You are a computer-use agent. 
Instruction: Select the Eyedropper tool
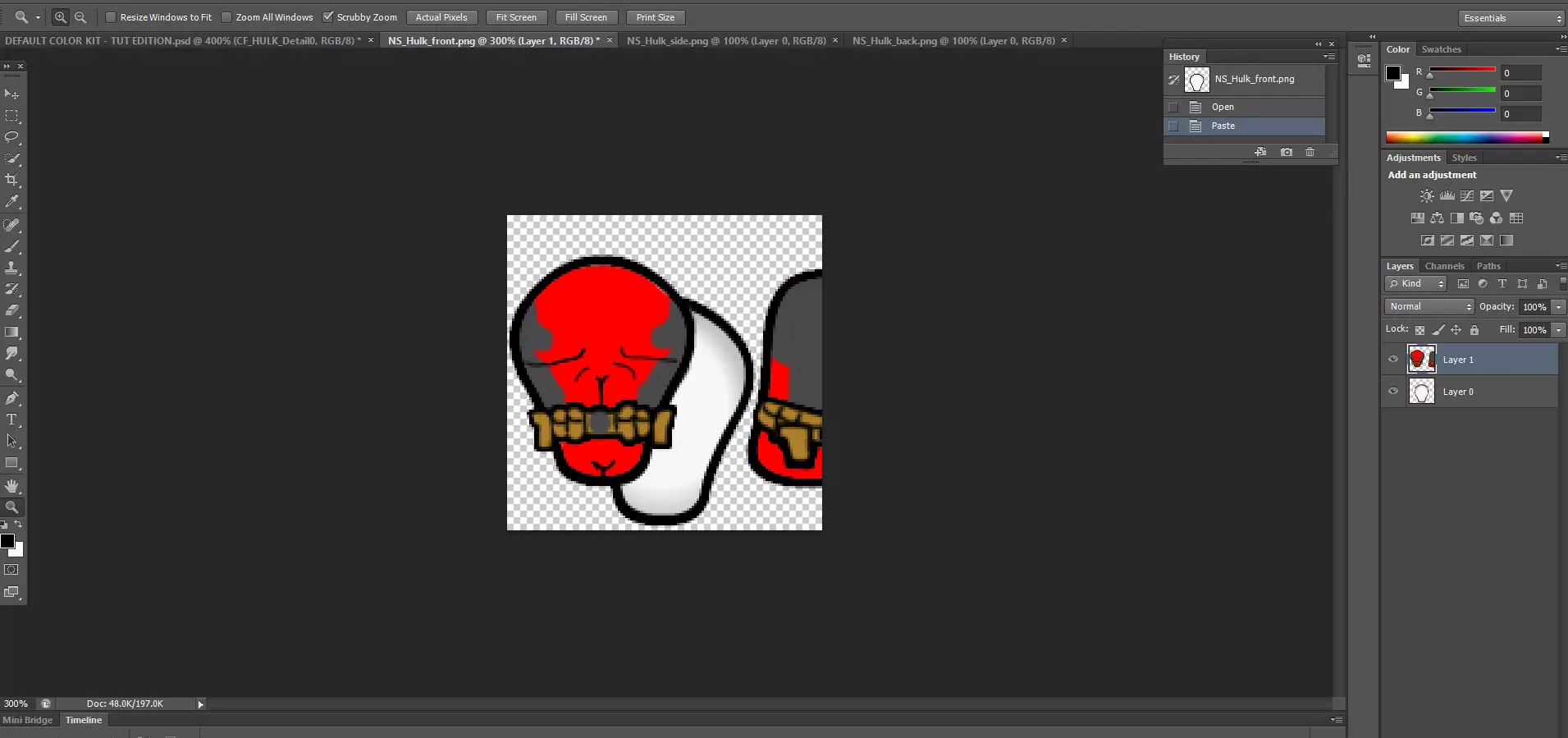point(11,201)
